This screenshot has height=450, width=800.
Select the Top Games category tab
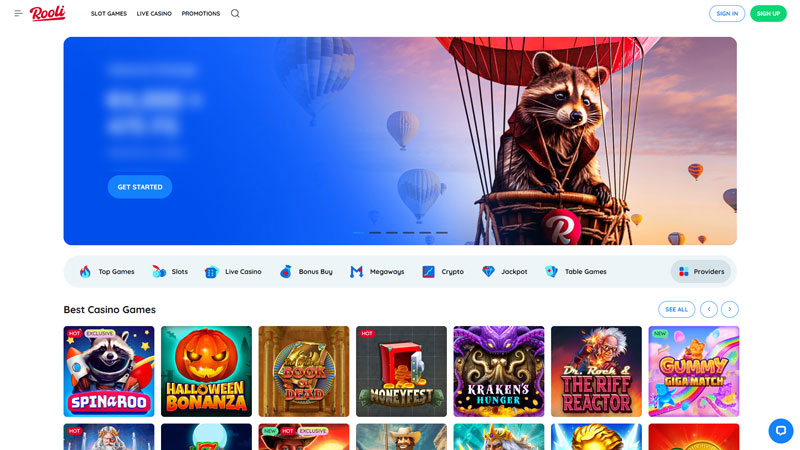tap(107, 271)
